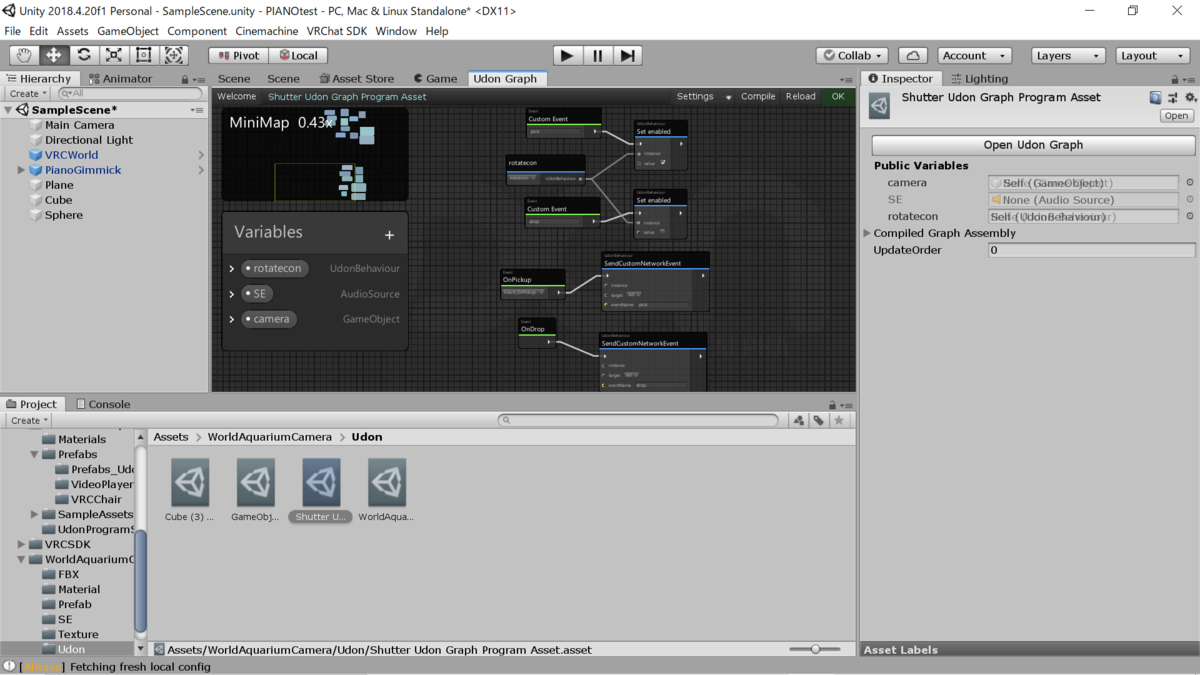
Task: Select the Rect transform tool
Action: [144, 56]
